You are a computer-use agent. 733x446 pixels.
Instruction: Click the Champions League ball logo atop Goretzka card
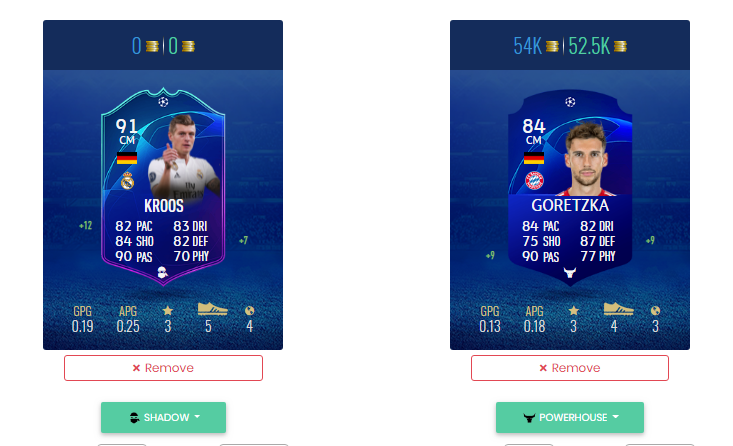(570, 101)
